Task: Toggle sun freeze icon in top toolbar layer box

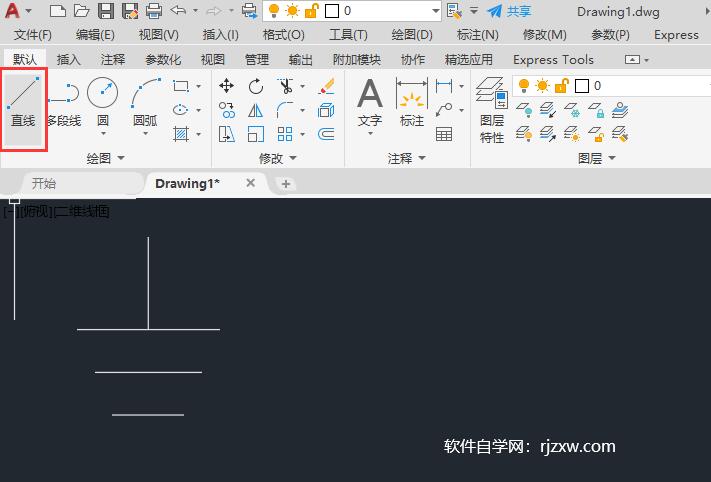Action: point(292,10)
